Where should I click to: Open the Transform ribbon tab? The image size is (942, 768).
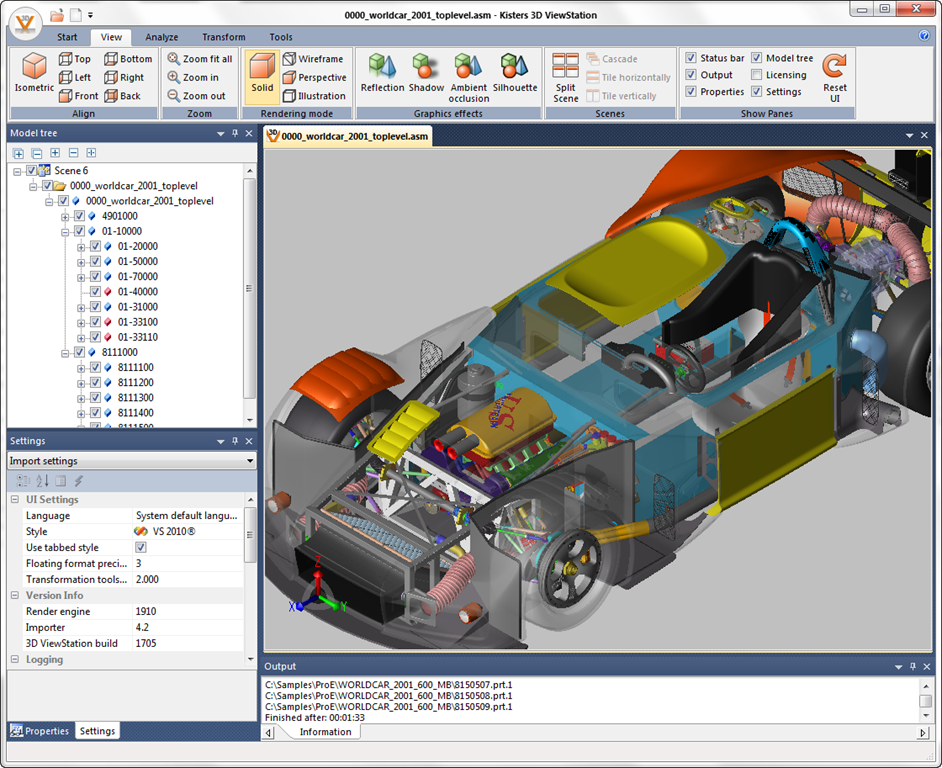coord(223,37)
